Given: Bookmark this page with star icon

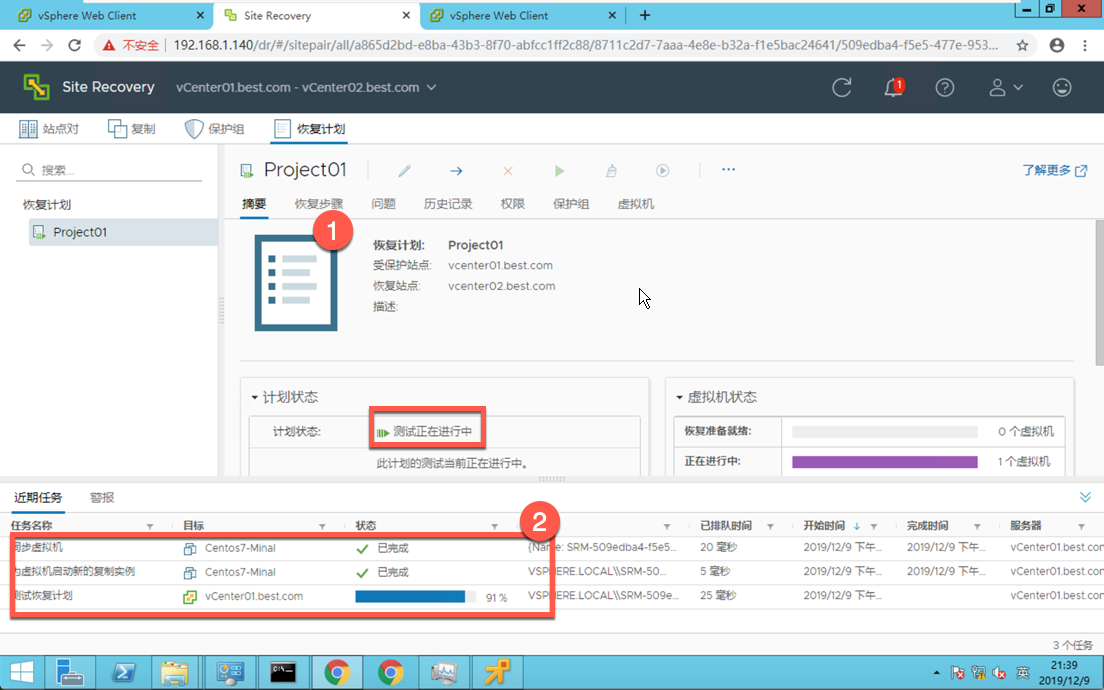Looking at the screenshot, I should (x=1022, y=45).
